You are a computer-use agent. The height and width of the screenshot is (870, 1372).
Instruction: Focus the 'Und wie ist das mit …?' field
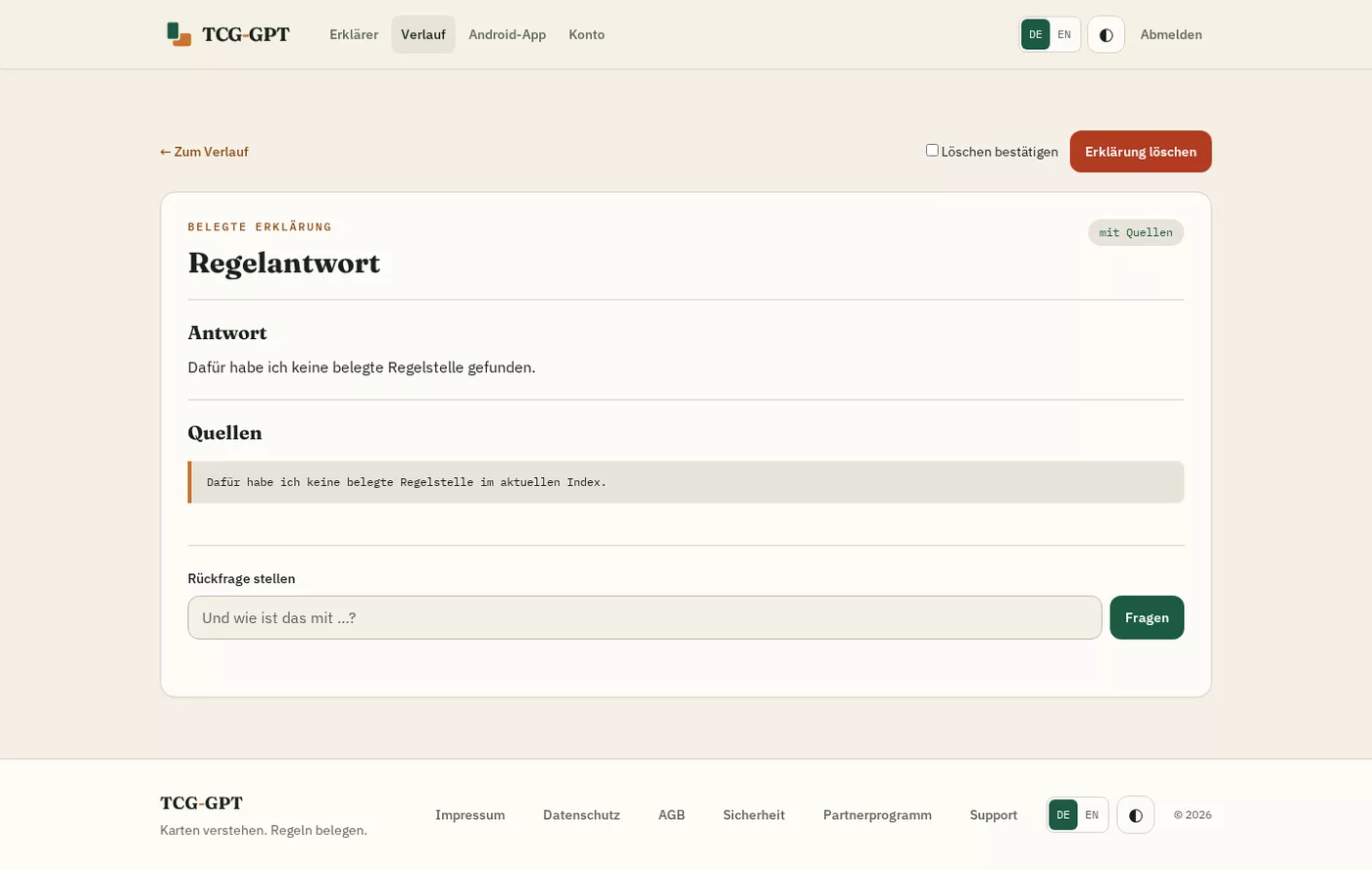click(x=645, y=617)
